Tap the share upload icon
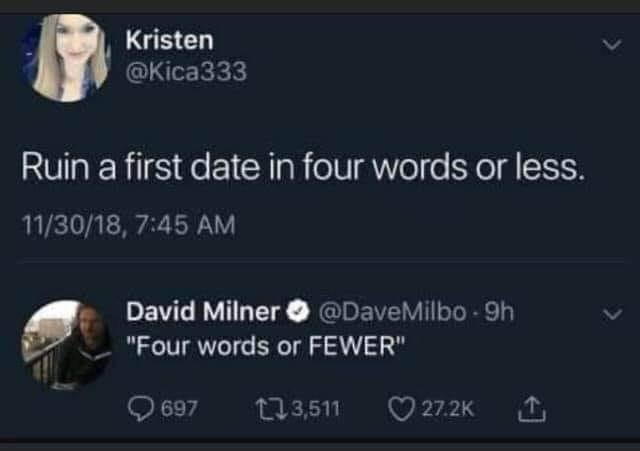 click(x=532, y=408)
